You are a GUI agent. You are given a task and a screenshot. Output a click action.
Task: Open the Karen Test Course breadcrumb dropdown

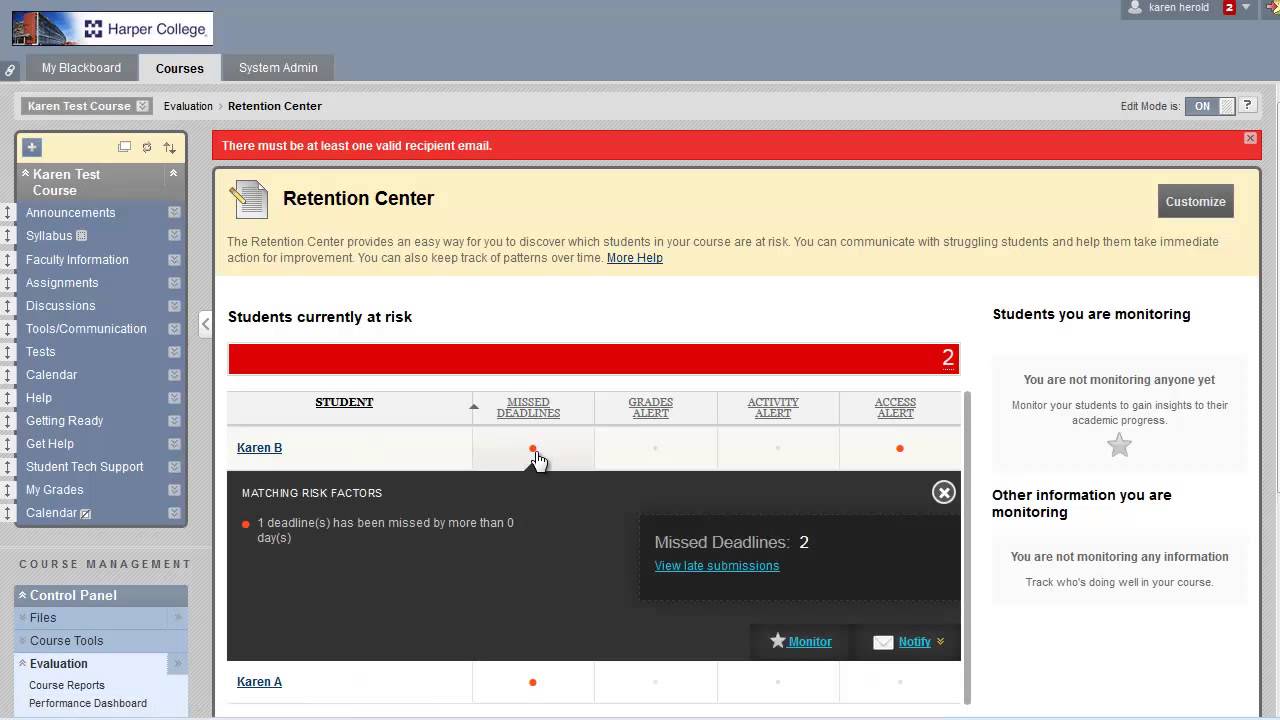pos(142,106)
